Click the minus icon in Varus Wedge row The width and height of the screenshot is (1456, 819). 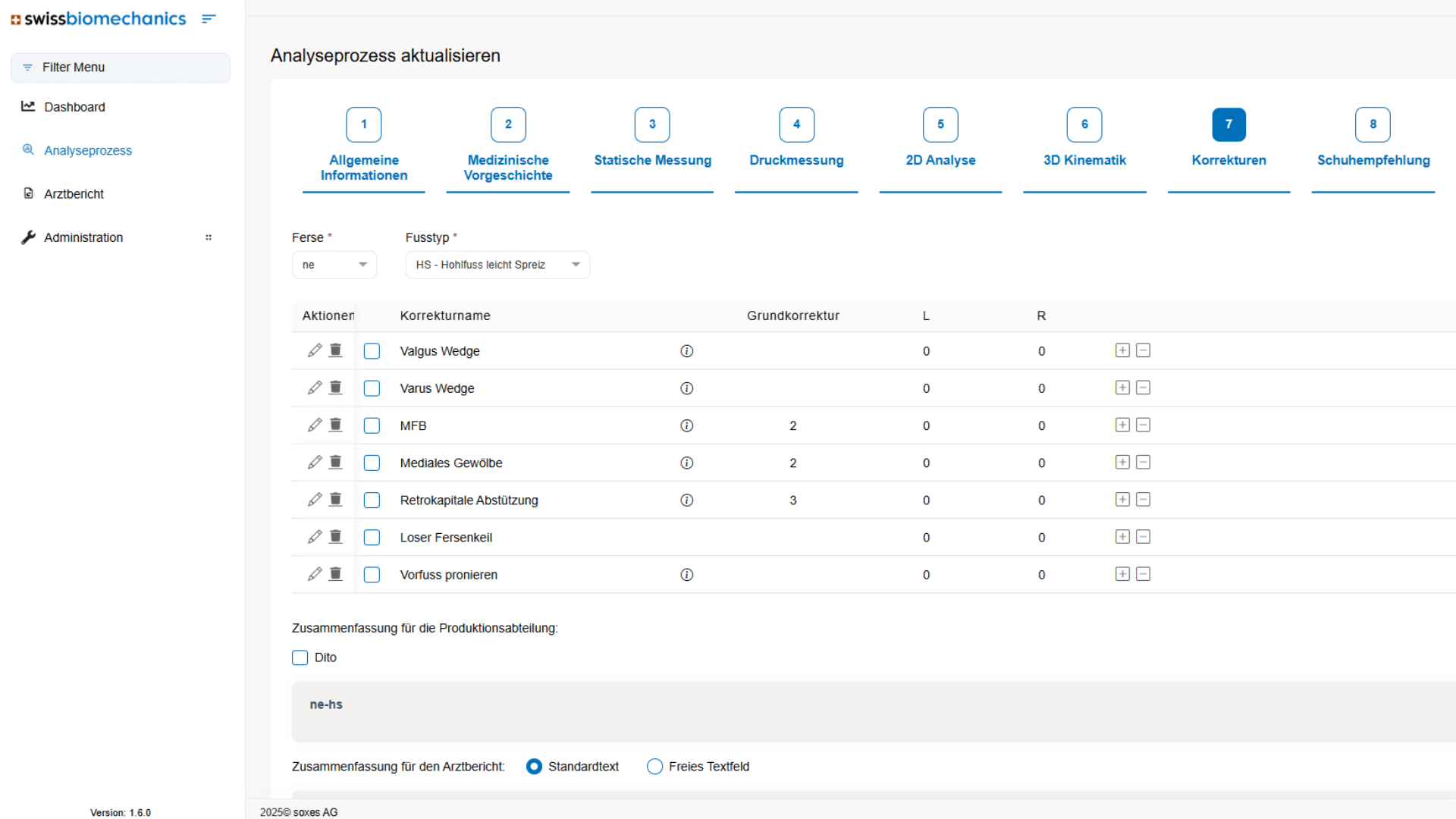click(1144, 388)
